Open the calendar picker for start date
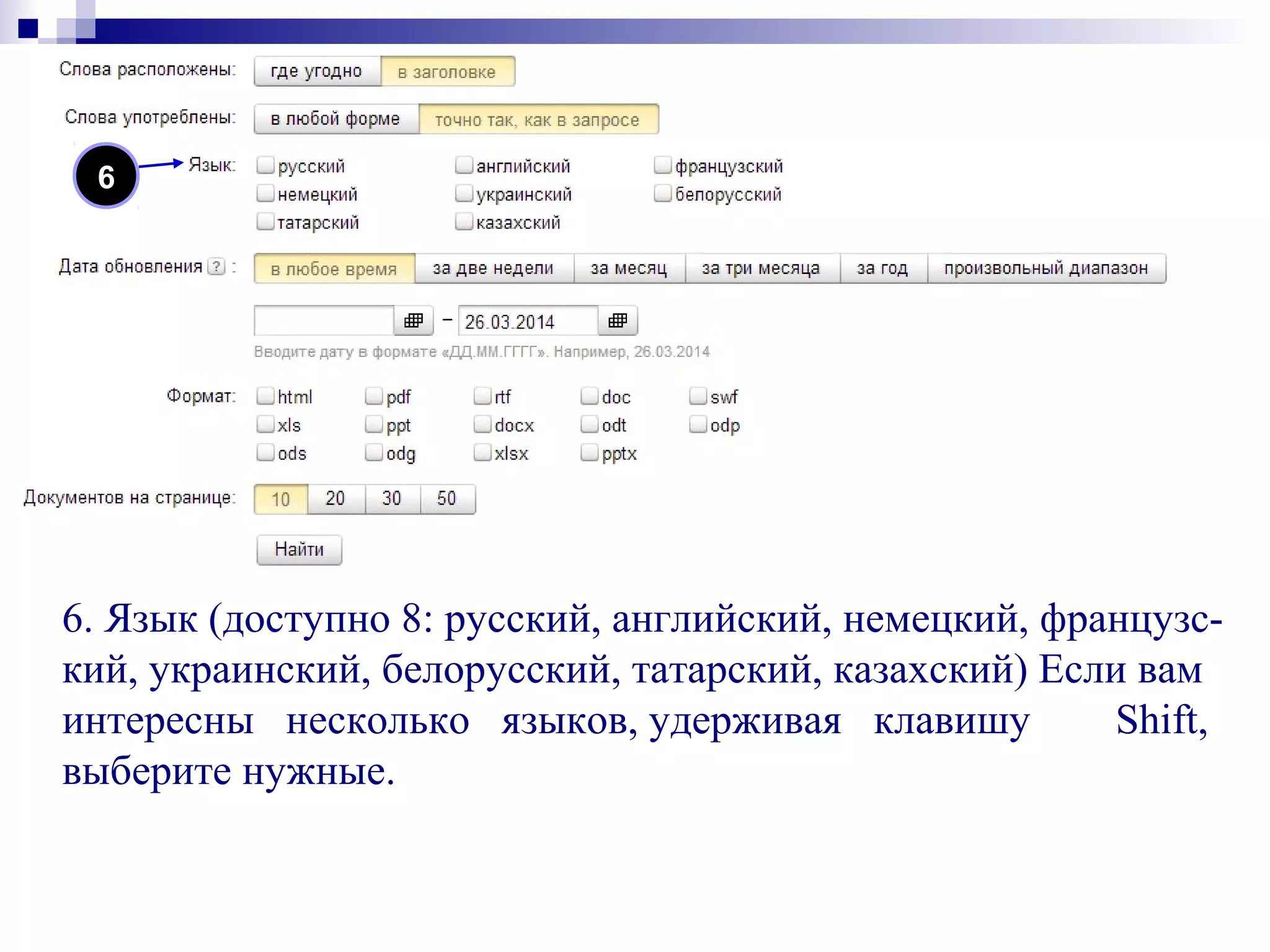This screenshot has height=952, width=1270. 414,320
